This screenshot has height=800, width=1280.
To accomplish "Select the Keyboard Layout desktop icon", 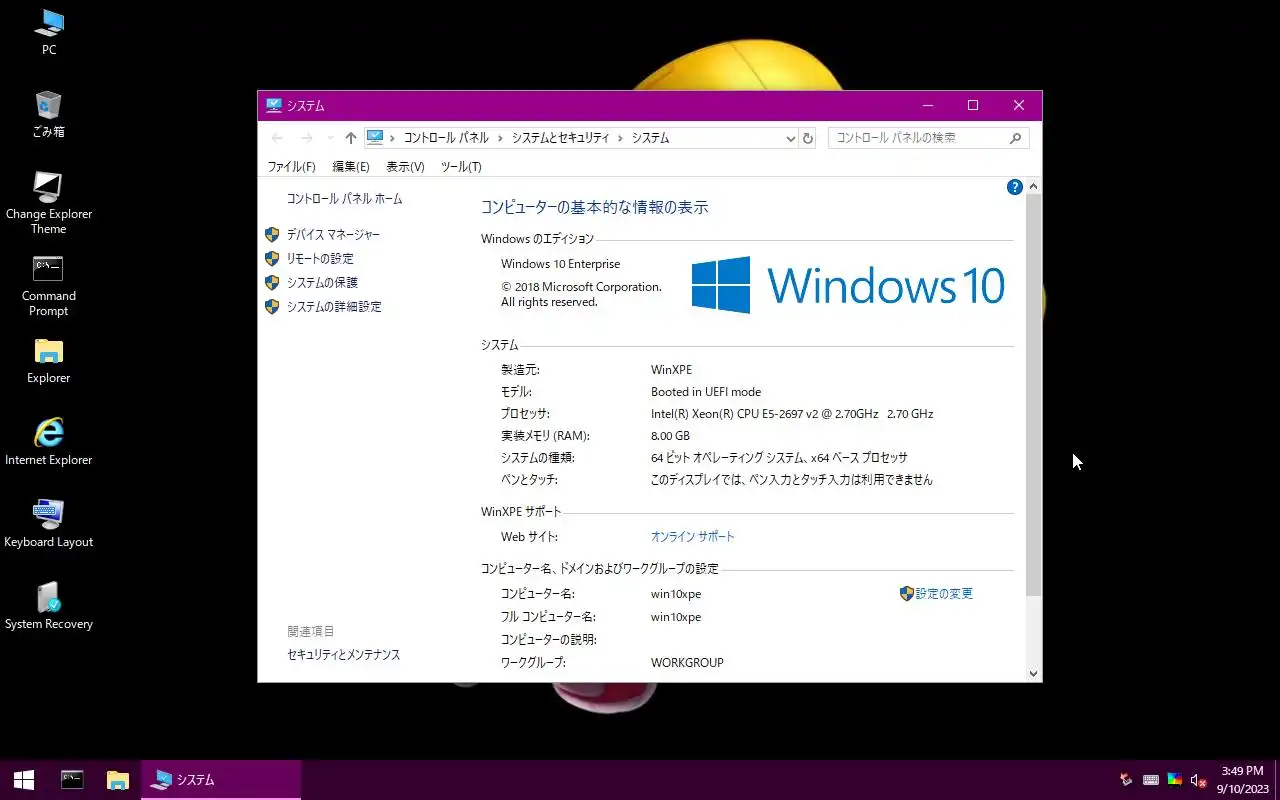I will (x=48, y=524).
